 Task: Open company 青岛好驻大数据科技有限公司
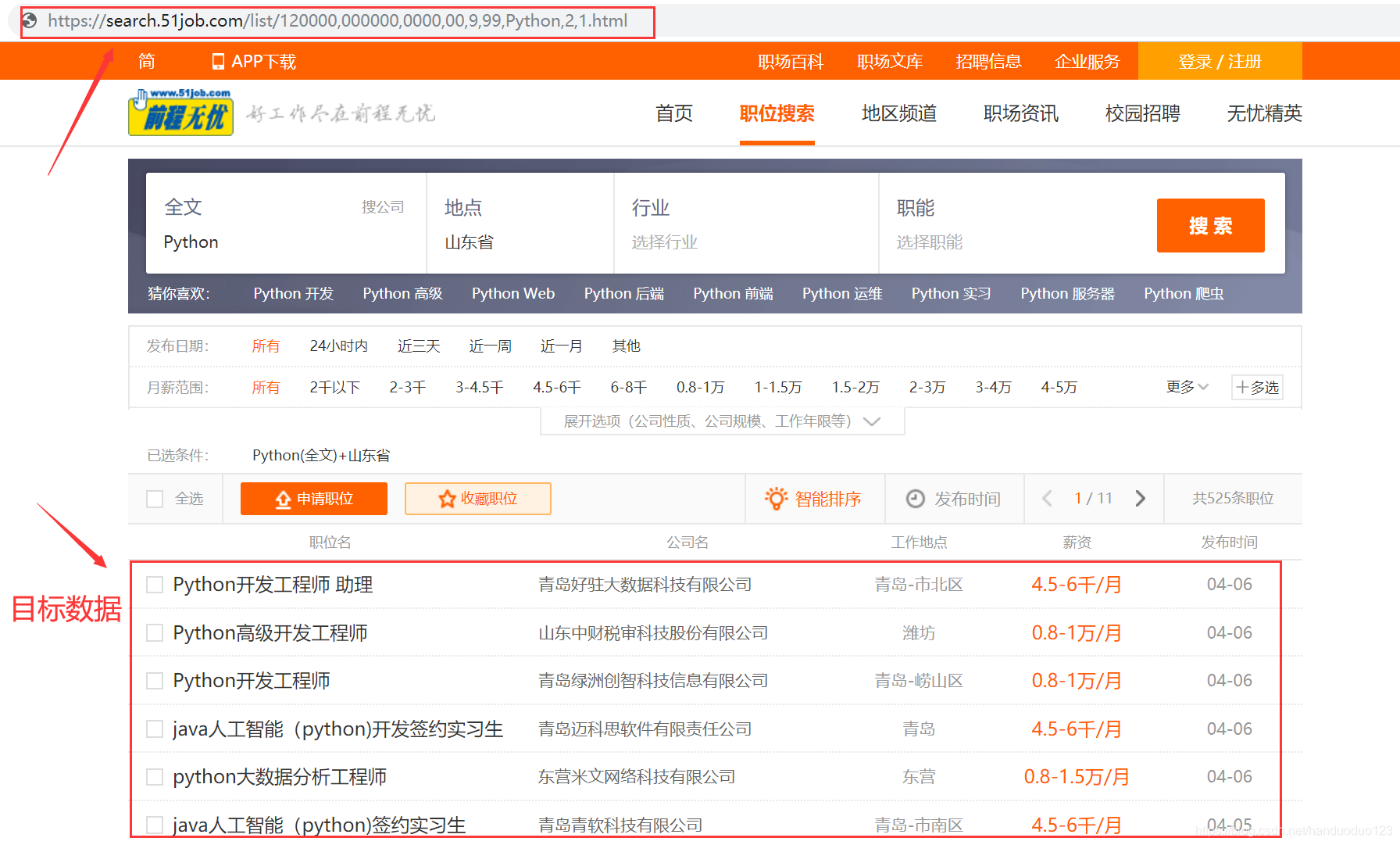tap(645, 585)
